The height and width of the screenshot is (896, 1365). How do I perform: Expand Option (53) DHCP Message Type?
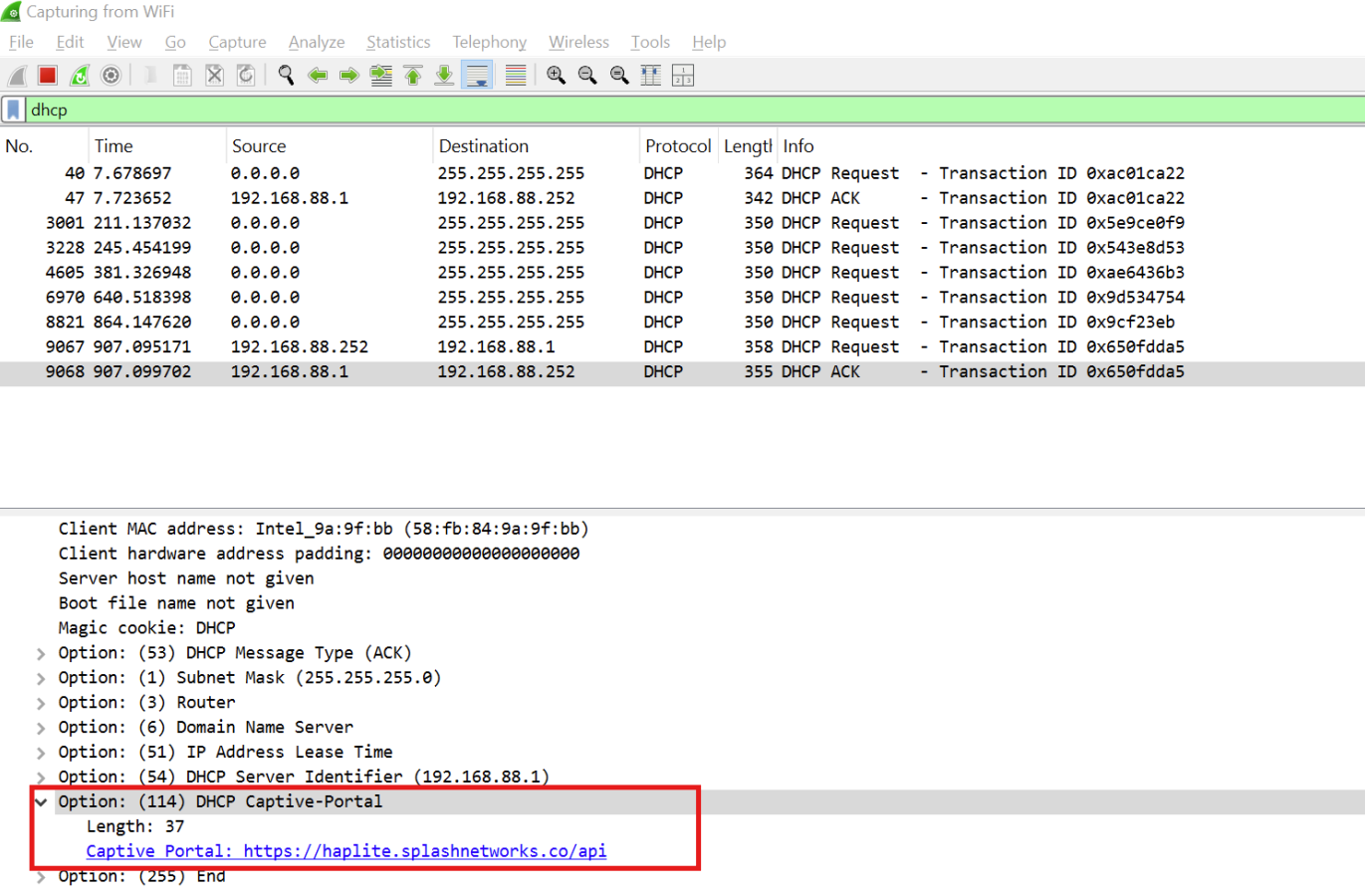pyautogui.click(x=41, y=654)
